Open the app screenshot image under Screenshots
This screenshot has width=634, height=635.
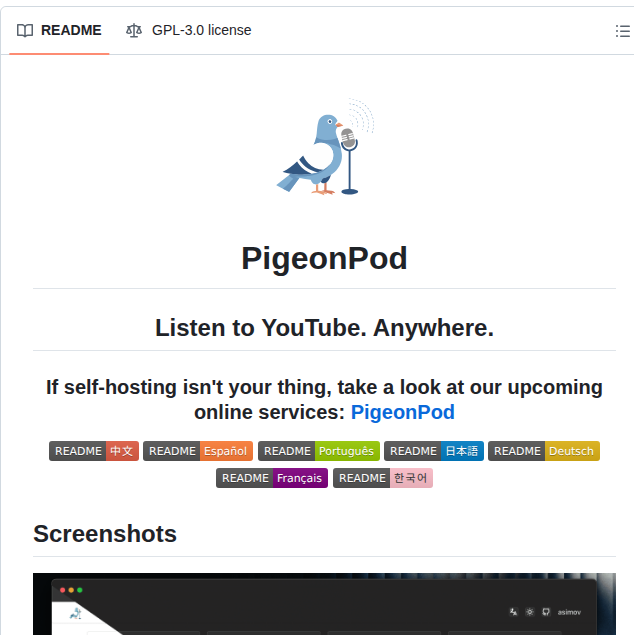click(x=324, y=604)
